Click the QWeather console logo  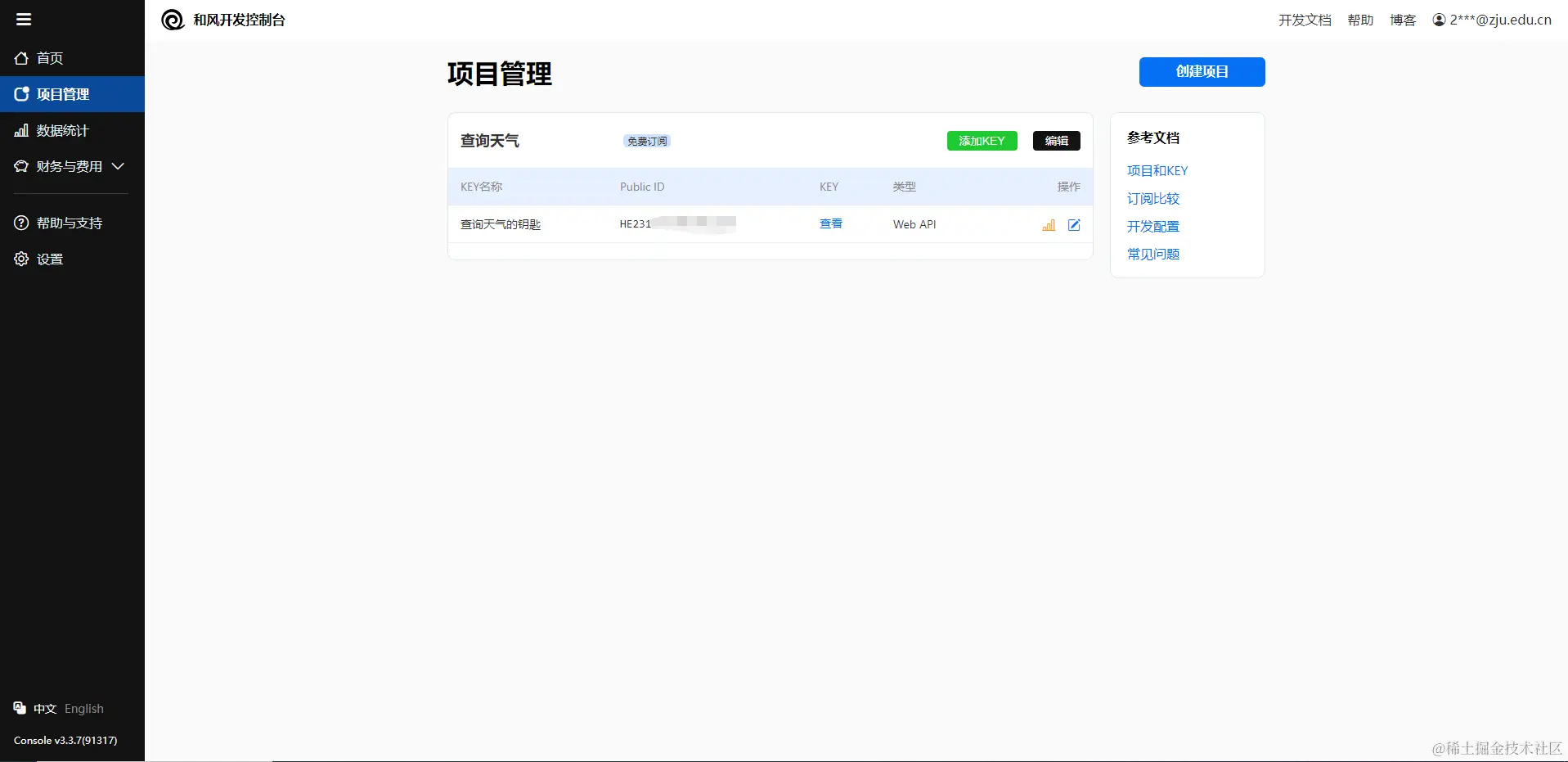[173, 20]
